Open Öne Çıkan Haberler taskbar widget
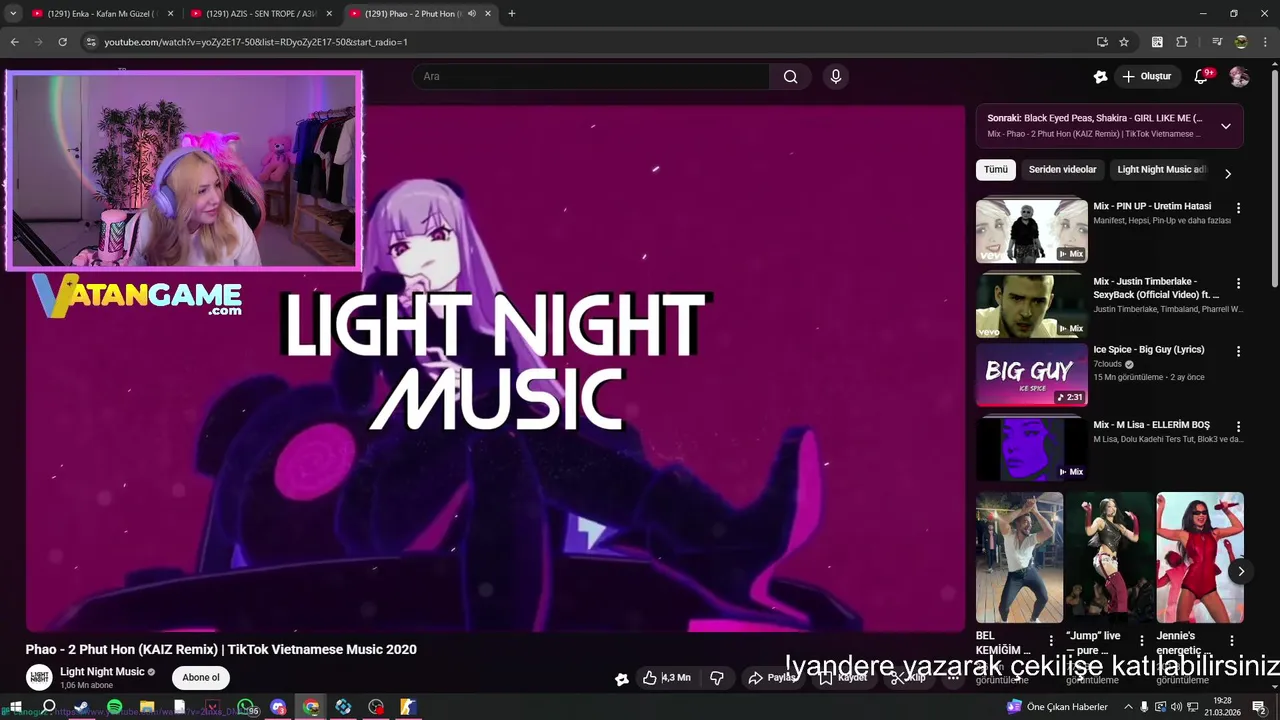Viewport: 1280px width, 720px height. (x=1057, y=707)
